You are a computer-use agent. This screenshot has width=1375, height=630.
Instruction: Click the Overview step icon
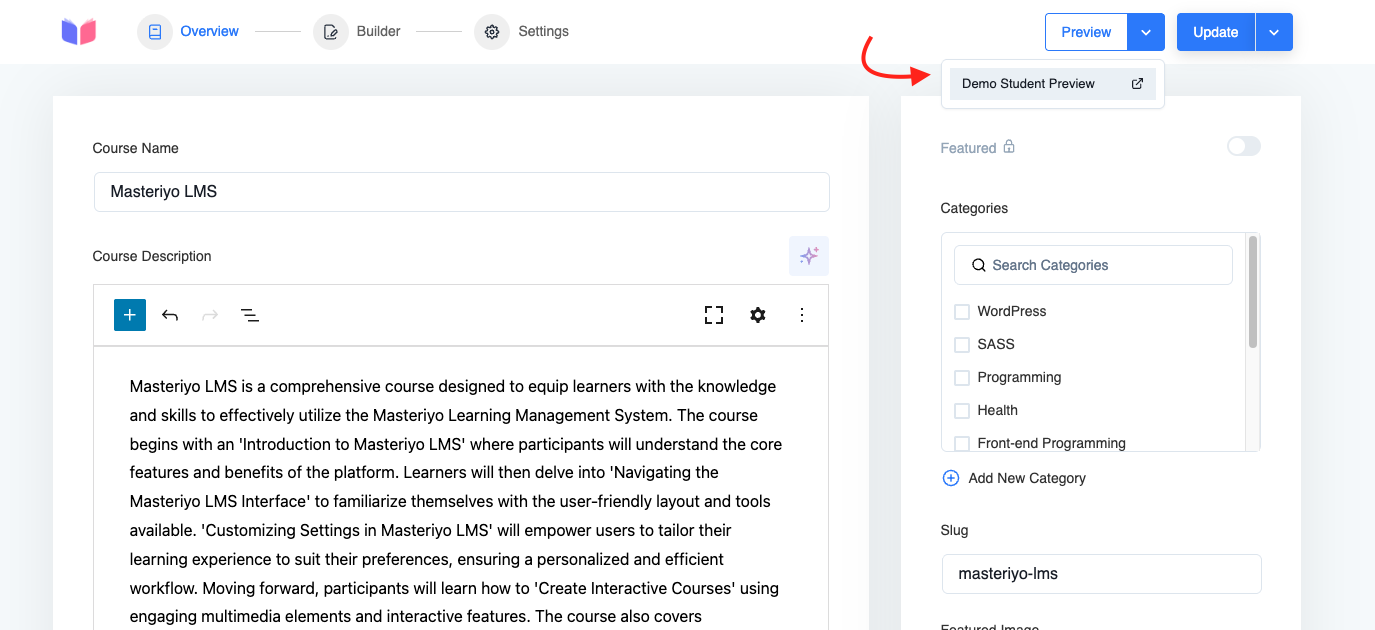pos(155,32)
